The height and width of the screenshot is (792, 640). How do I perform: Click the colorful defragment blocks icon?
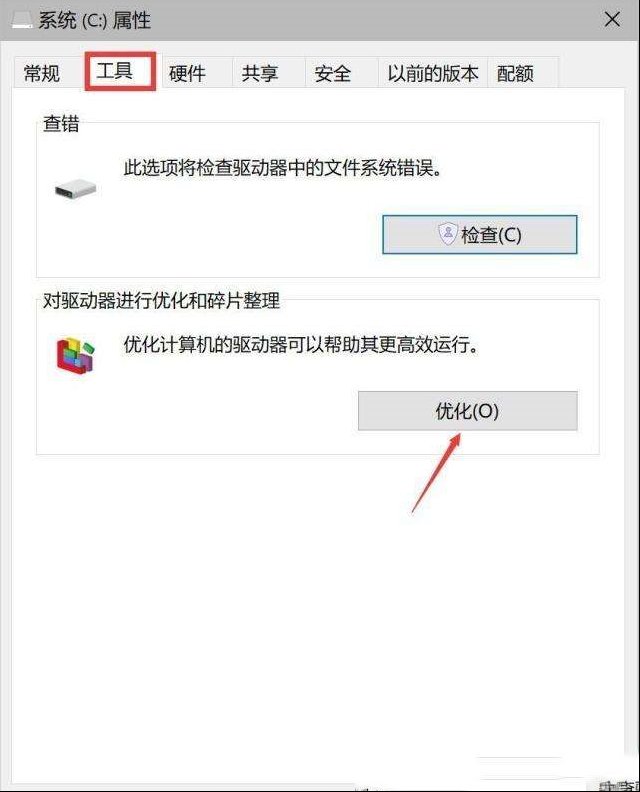pyautogui.click(x=76, y=356)
